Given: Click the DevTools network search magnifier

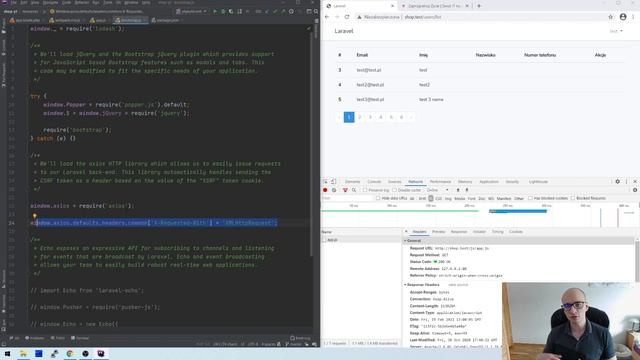Looking at the screenshot, I should (354, 190).
